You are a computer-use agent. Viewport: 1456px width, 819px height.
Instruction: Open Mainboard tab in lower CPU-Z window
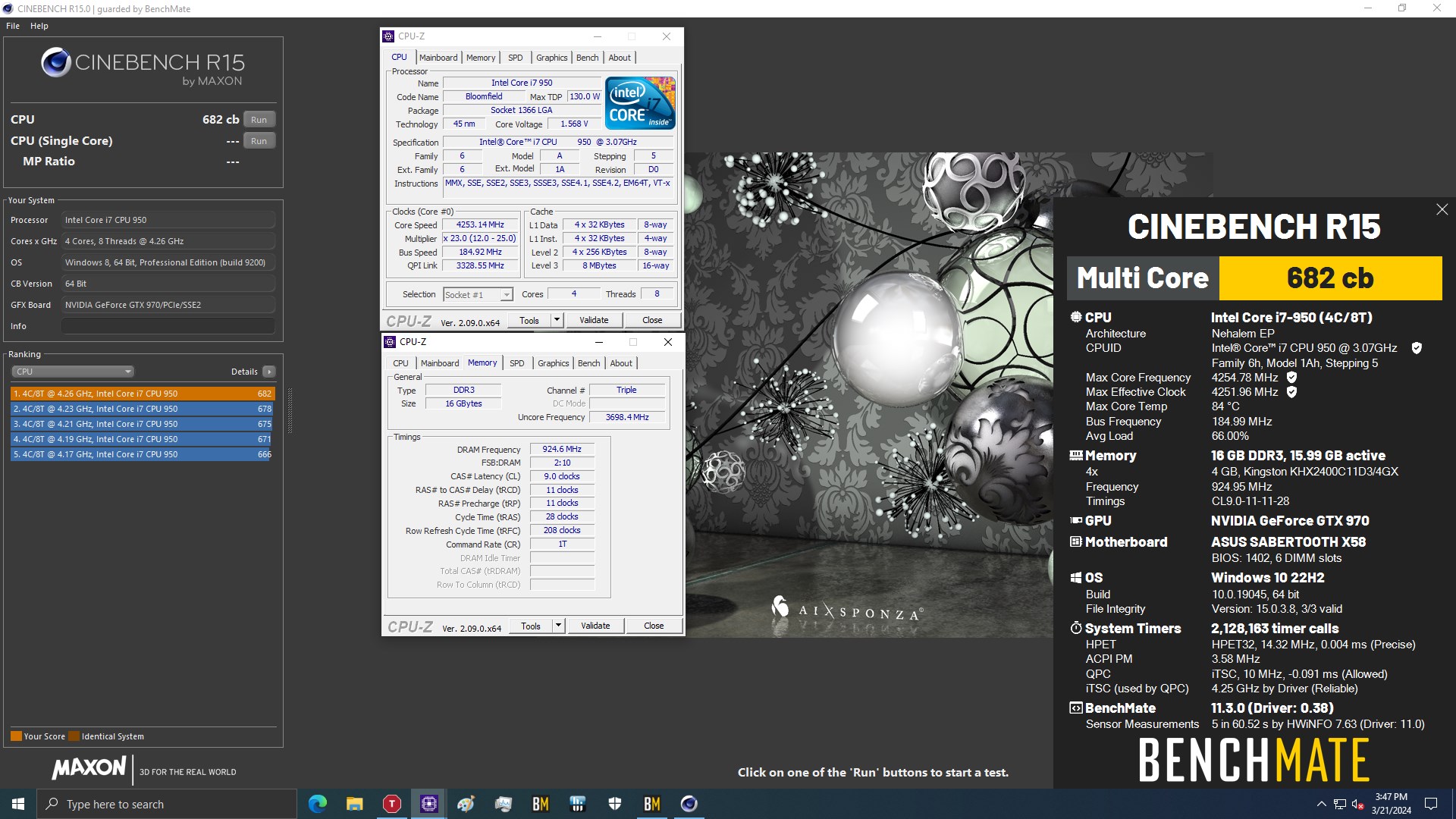click(440, 363)
